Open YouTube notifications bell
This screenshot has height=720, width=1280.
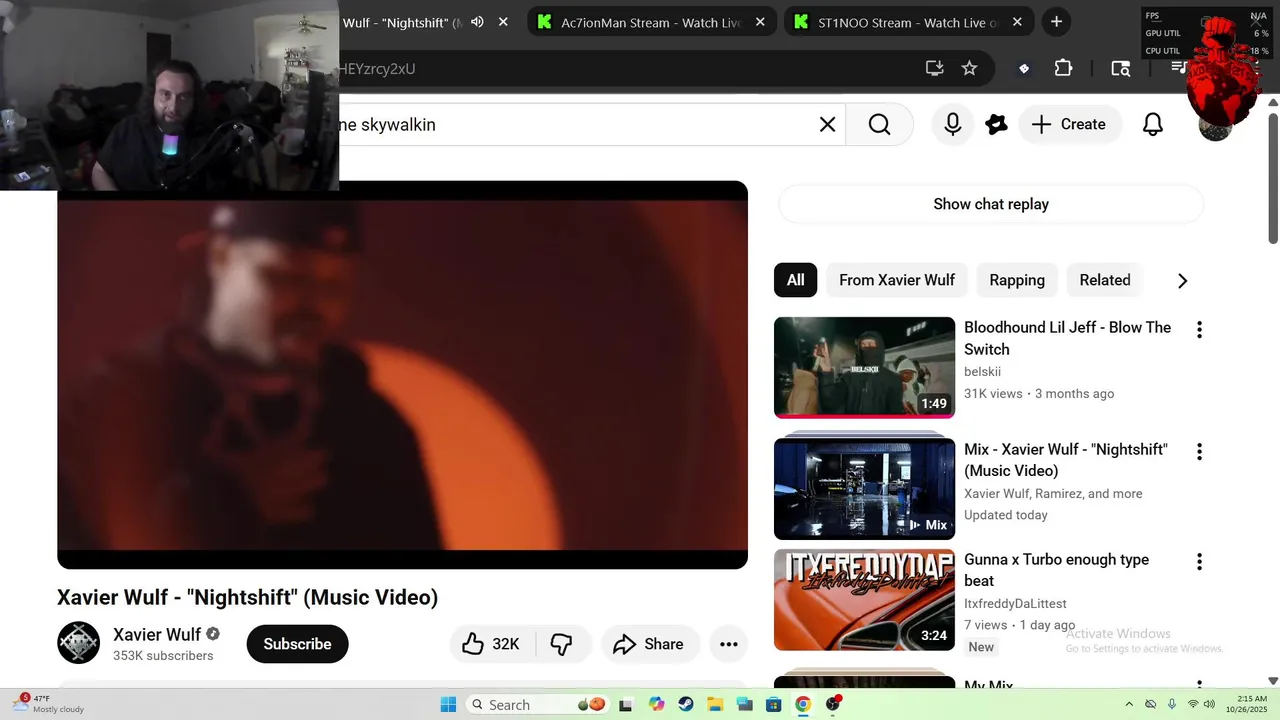pyautogui.click(x=1153, y=124)
